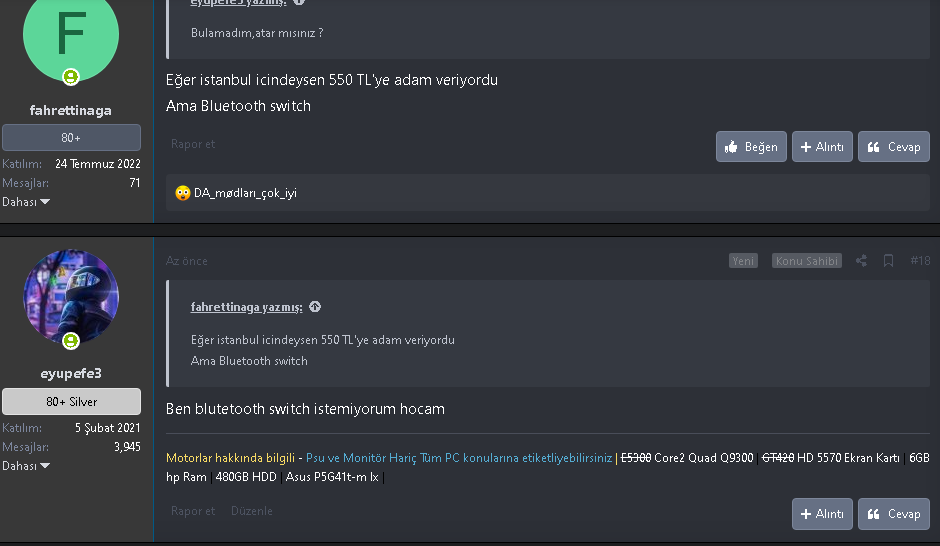Click the share icon on post #18
940x546 pixels.
[861, 261]
